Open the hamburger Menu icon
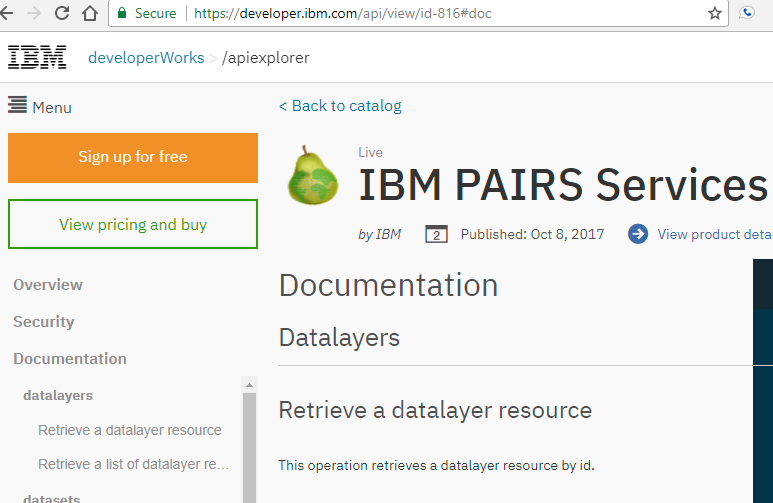The image size is (773, 503). (x=17, y=105)
